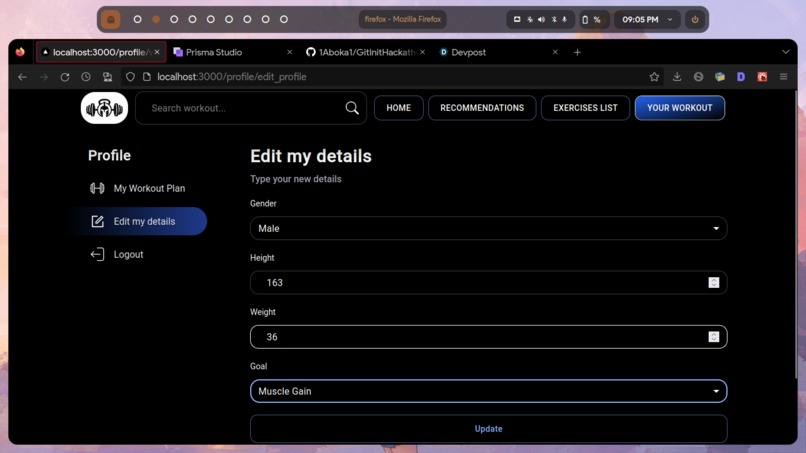Click the clock dropdown arrow at 09:05 PM
The height and width of the screenshot is (453, 806).
coord(670,20)
